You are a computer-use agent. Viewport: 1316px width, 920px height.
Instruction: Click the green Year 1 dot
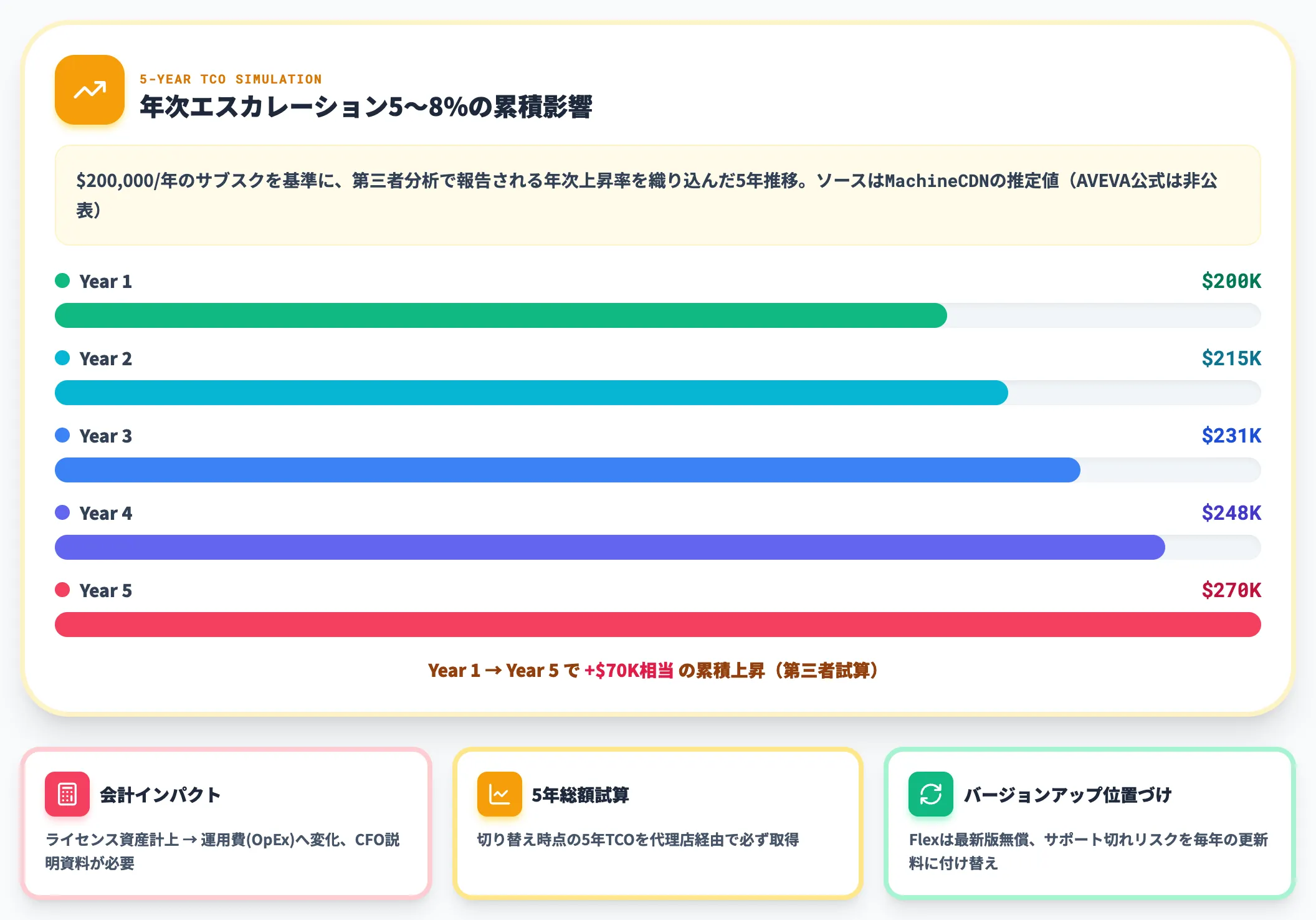pyautogui.click(x=62, y=280)
